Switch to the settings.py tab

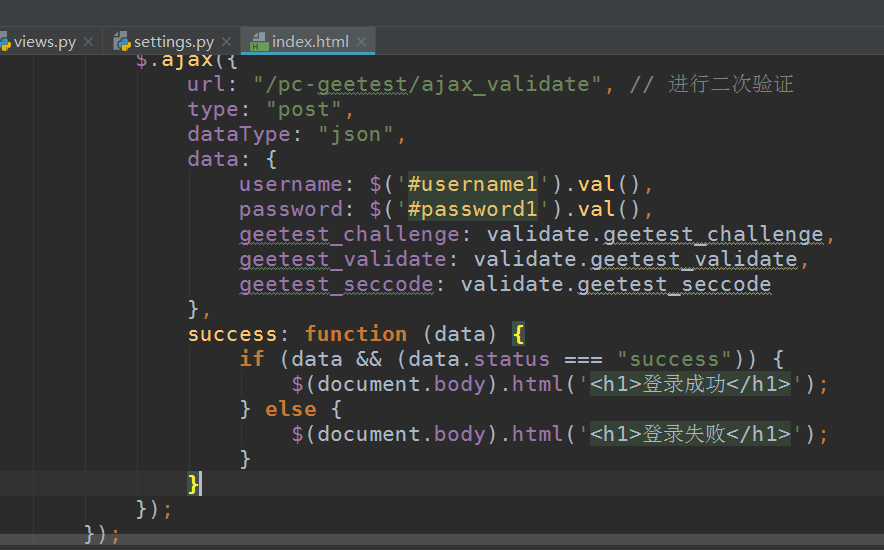174,42
